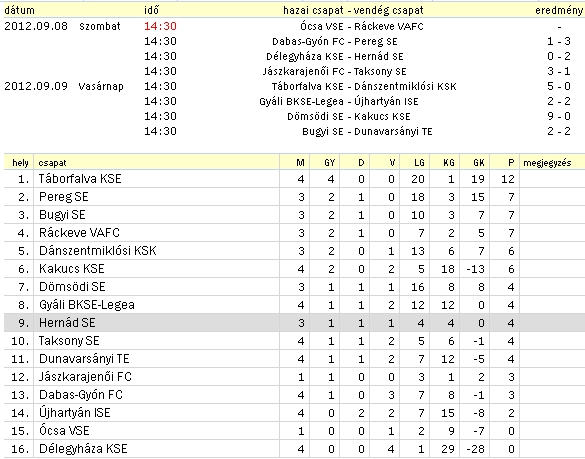Click the 9 - 0 result
585x459 pixels.
coord(559,116)
